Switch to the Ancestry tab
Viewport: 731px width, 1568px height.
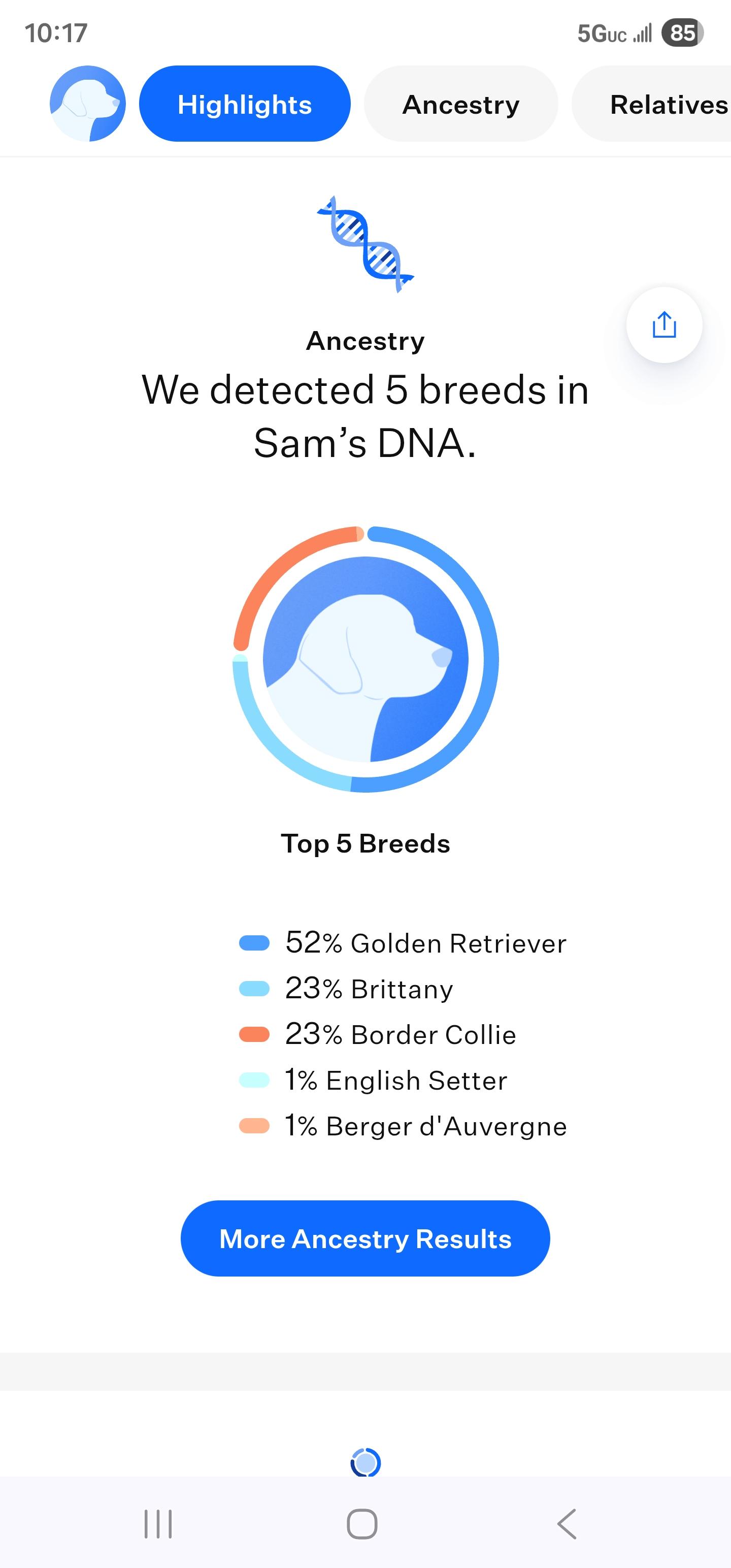tap(460, 104)
